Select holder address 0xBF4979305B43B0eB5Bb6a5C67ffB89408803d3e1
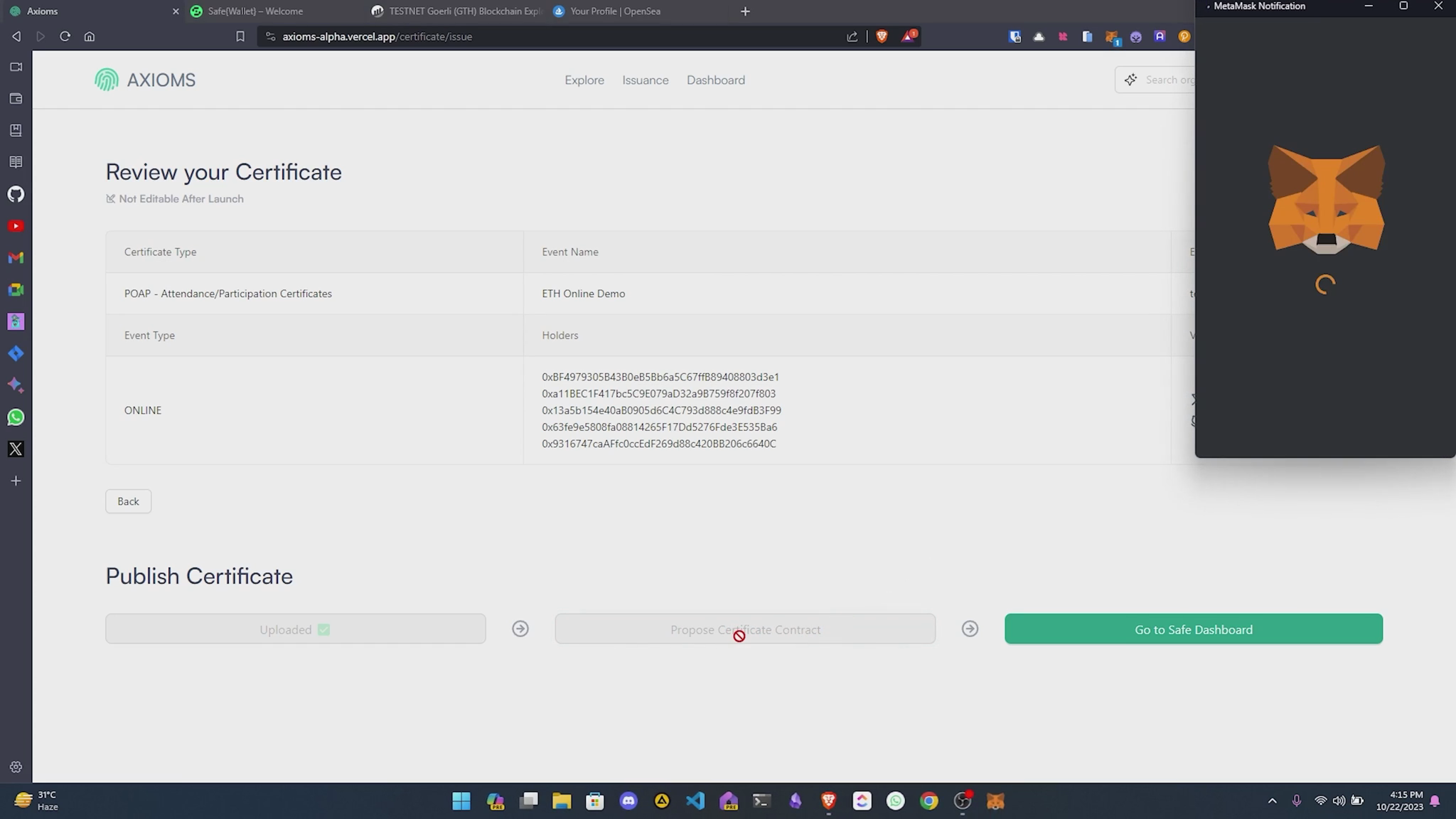1456x819 pixels. (660, 377)
